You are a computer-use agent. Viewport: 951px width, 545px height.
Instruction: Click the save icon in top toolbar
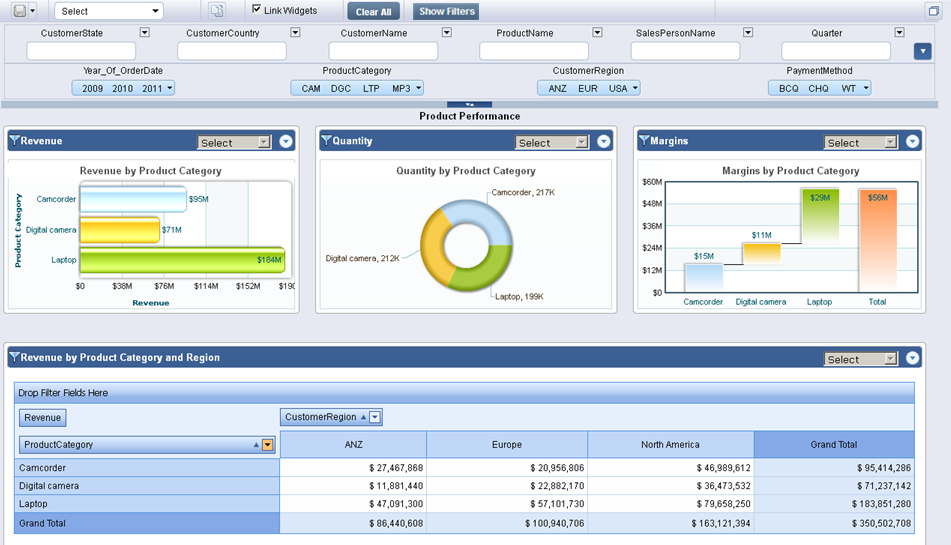[x=19, y=11]
